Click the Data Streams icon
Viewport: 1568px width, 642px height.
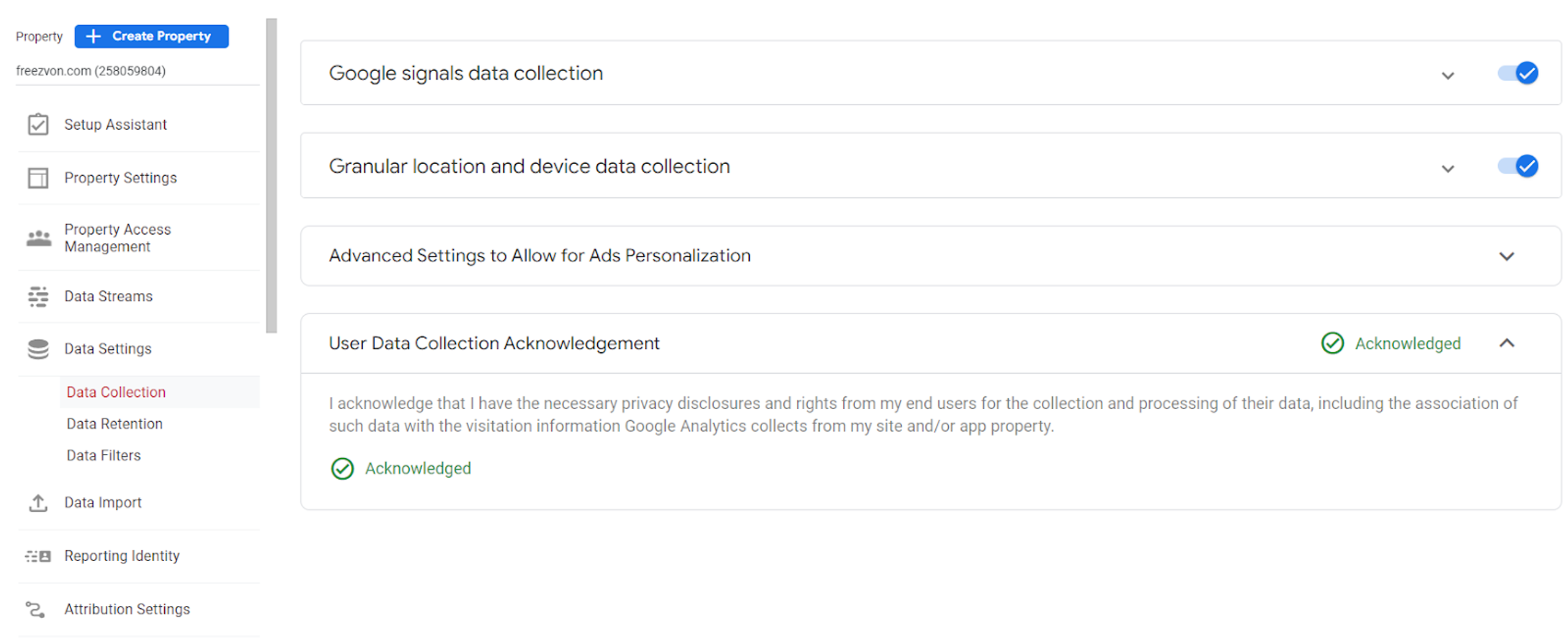38,296
